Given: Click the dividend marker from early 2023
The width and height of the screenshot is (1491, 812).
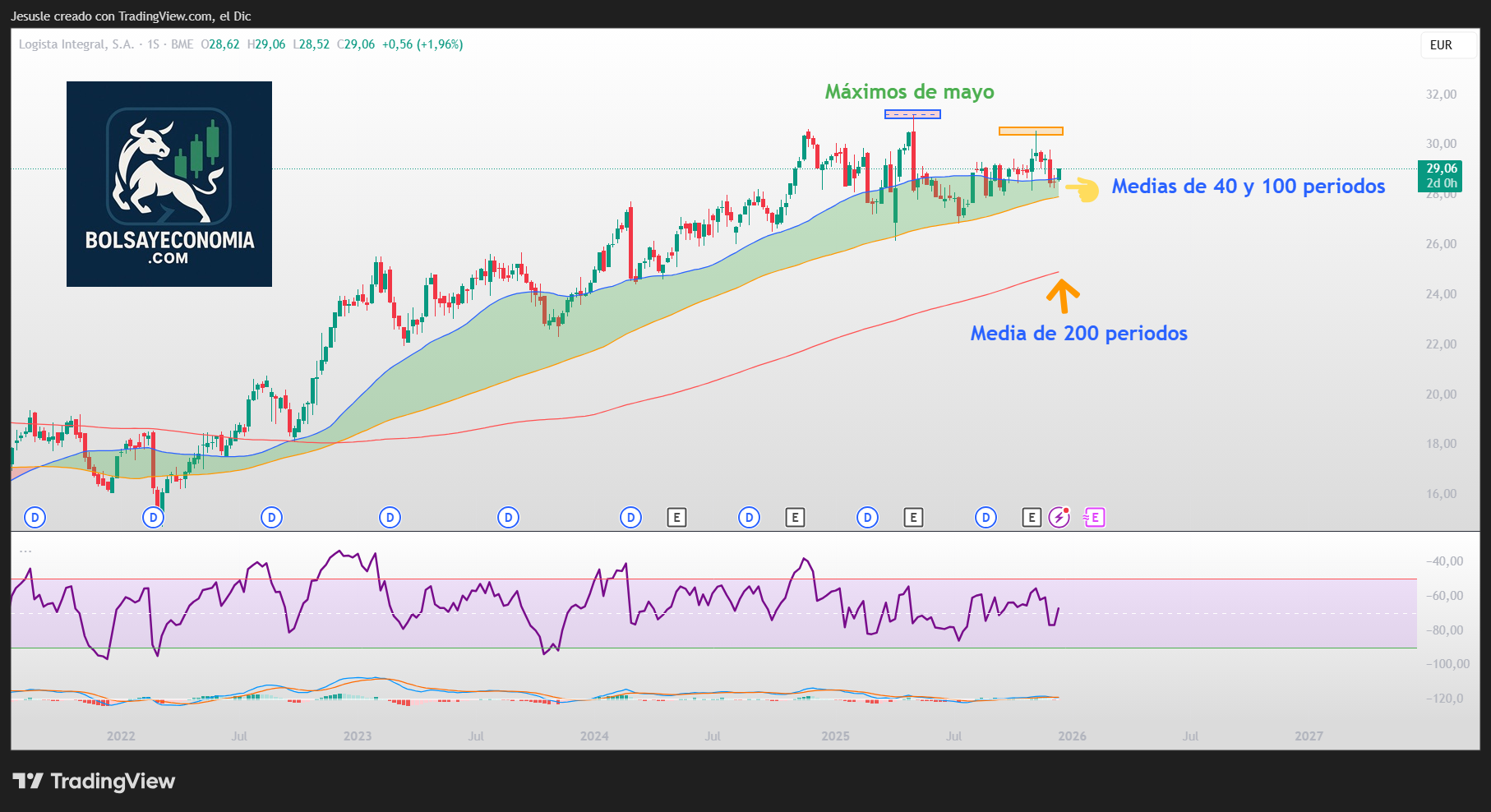Looking at the screenshot, I should click(390, 518).
